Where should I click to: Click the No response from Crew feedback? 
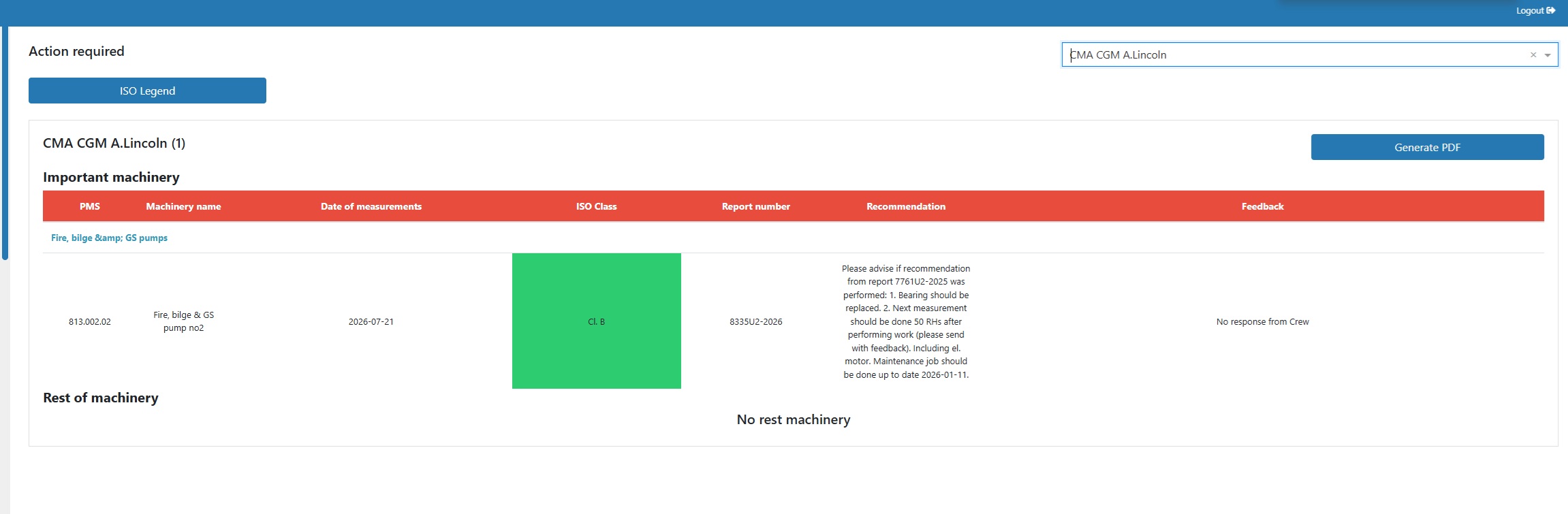[x=1262, y=321]
